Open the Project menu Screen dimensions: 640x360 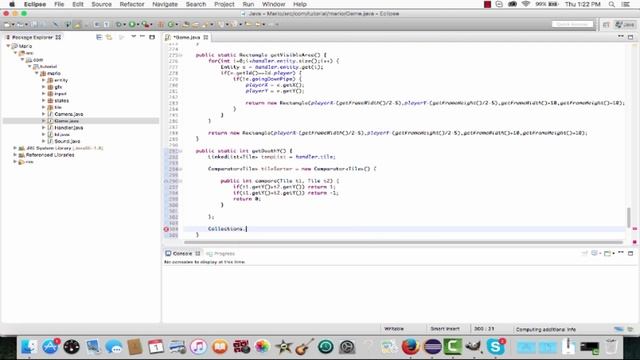[x=224, y=4]
